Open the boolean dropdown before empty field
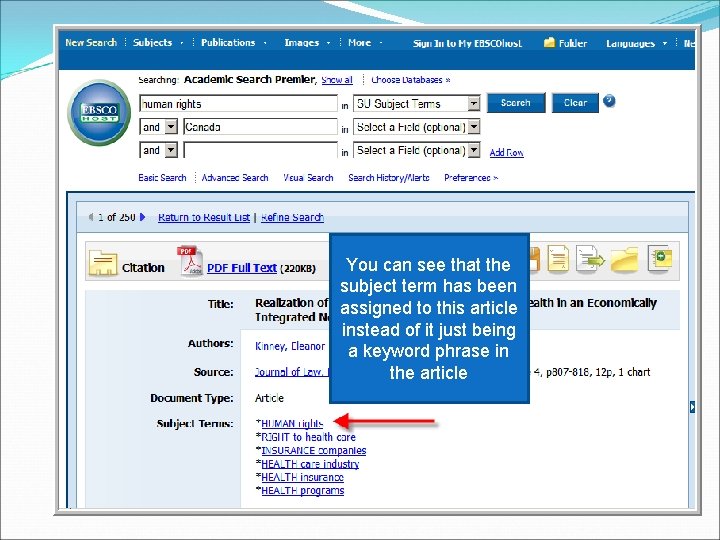 (171, 150)
